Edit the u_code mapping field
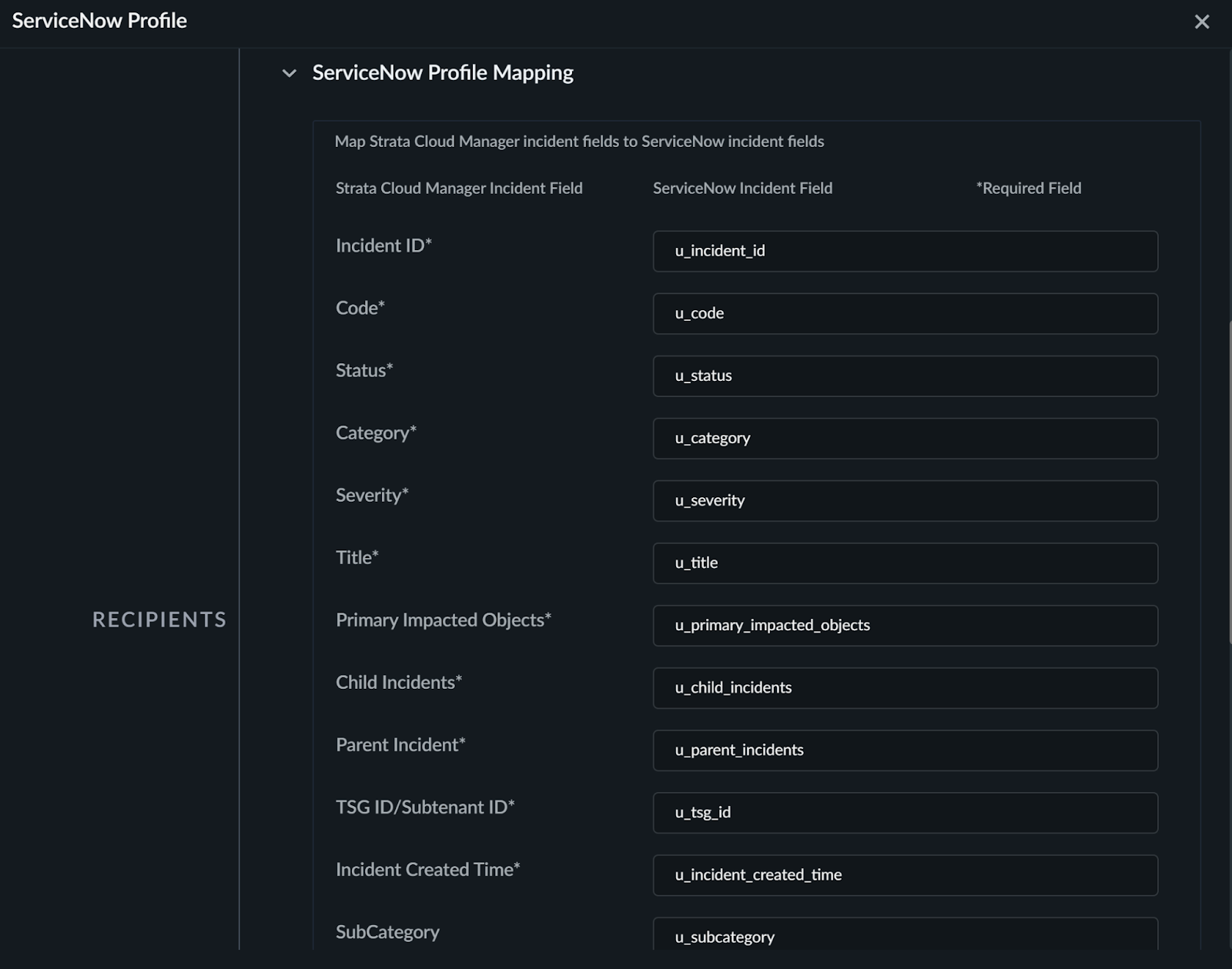This screenshot has width=1232, height=969. click(905, 313)
